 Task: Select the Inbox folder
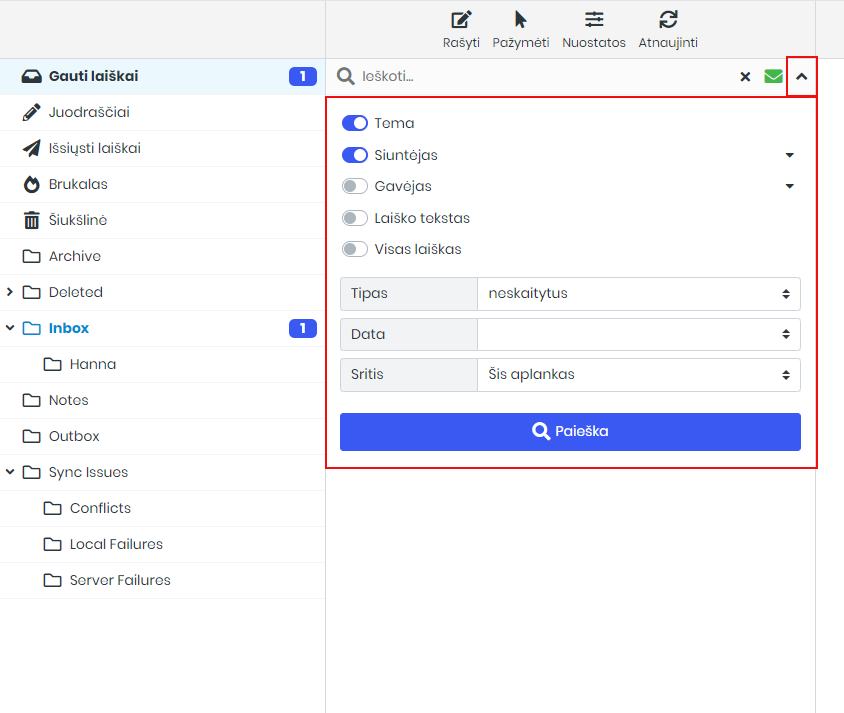161,329
